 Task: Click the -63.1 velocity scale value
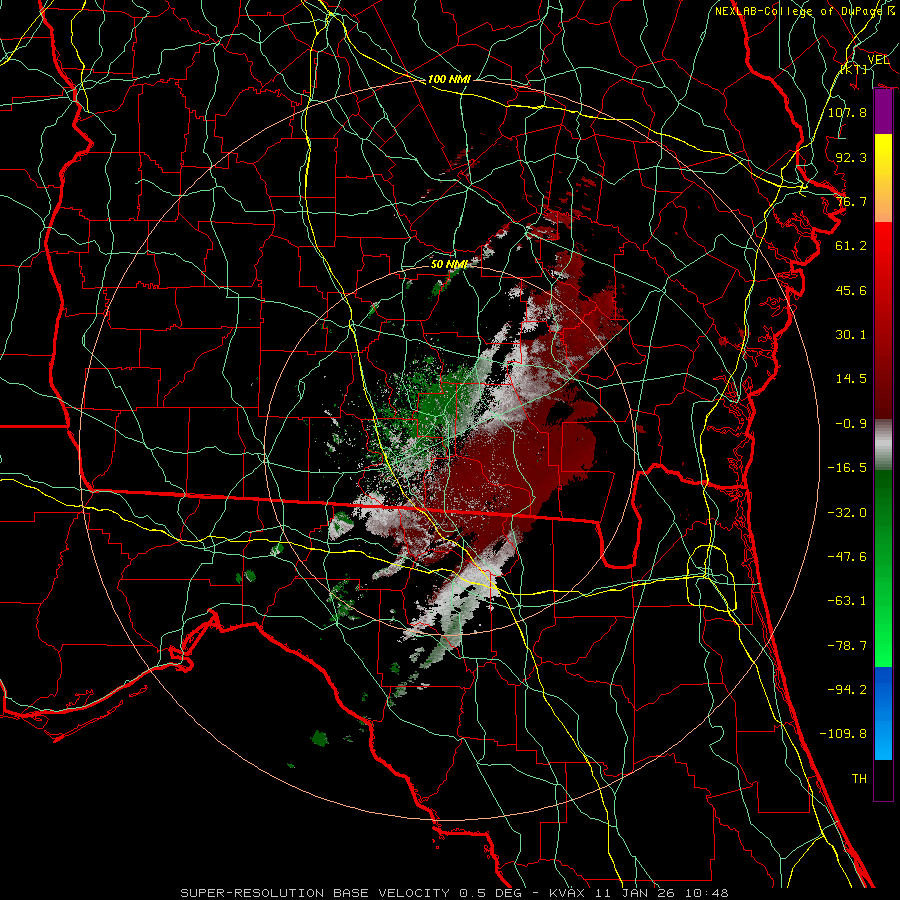[847, 601]
